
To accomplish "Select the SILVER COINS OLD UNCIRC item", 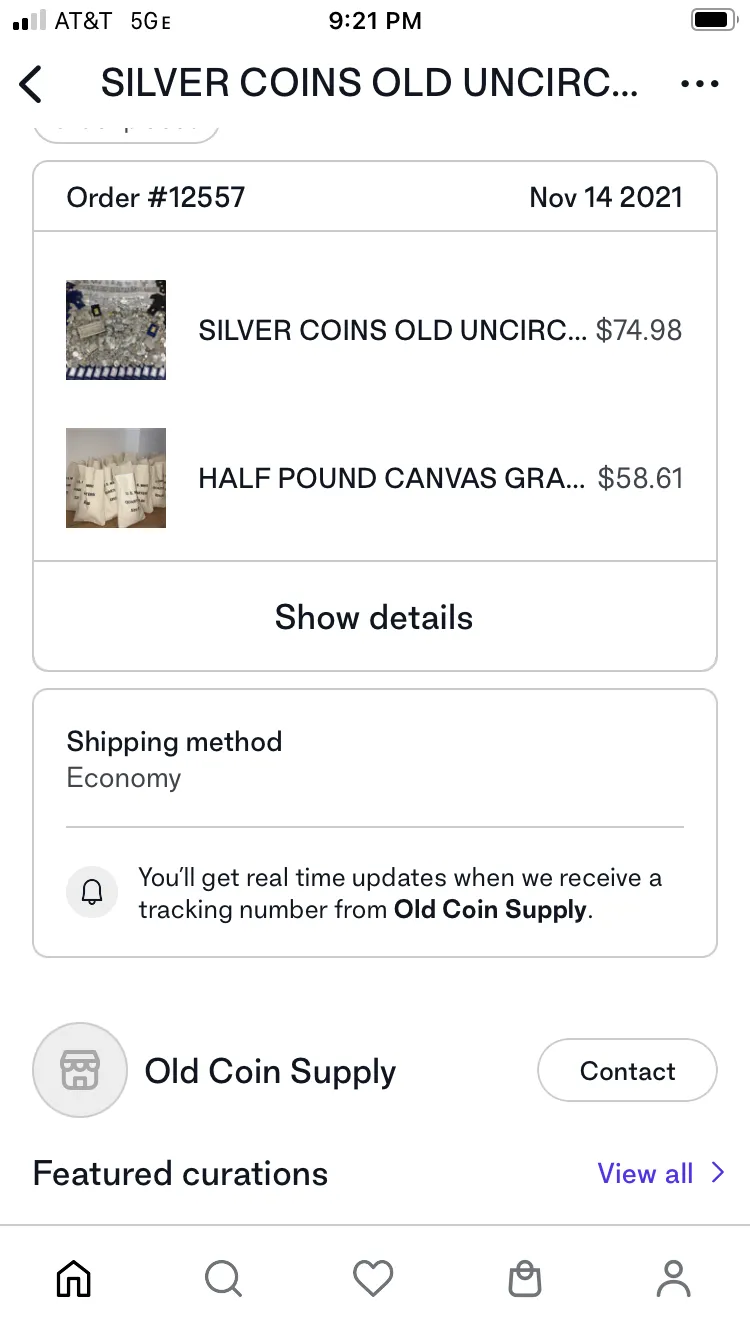I will [392, 331].
